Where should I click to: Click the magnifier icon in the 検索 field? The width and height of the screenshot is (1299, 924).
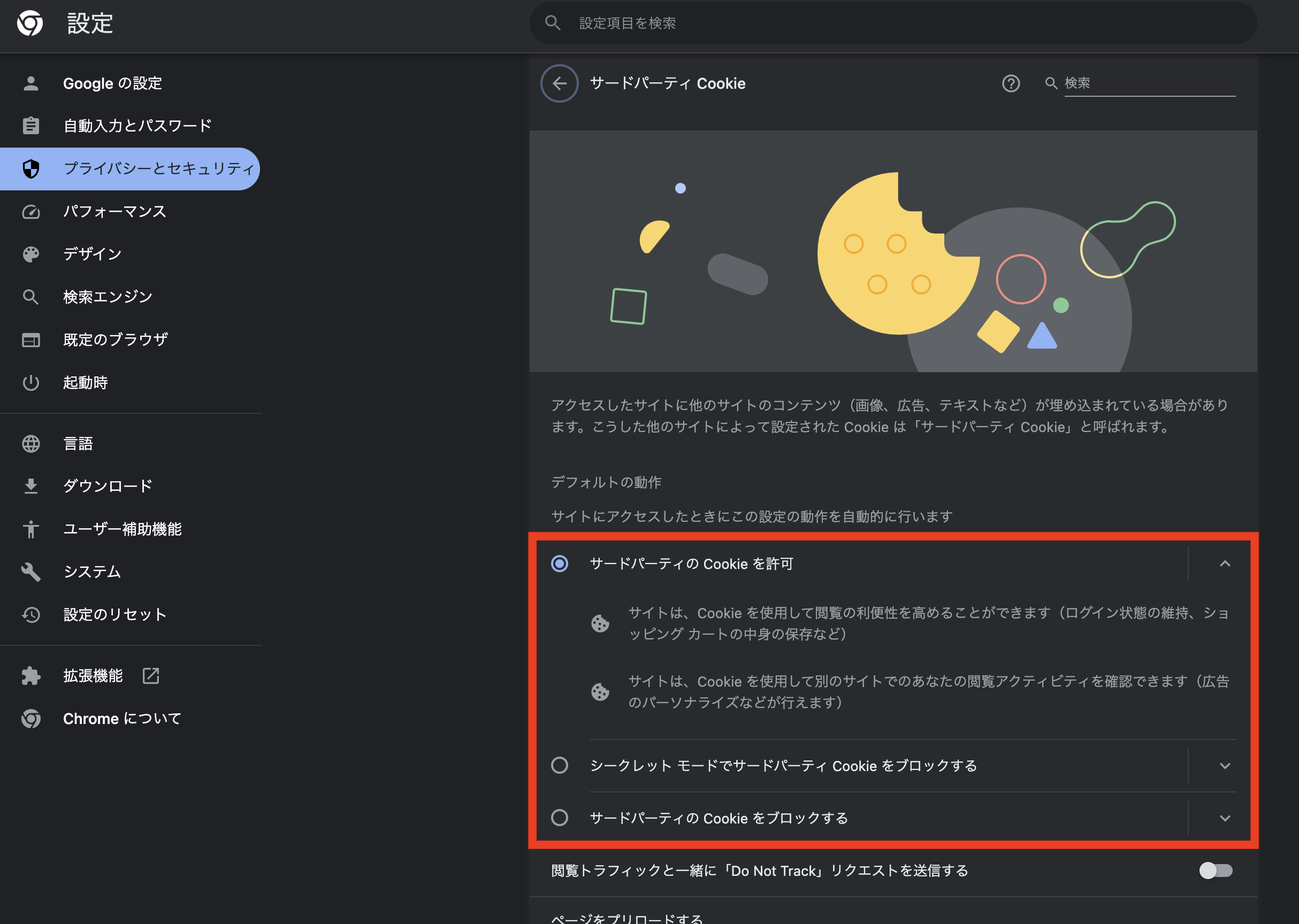pos(1050,83)
